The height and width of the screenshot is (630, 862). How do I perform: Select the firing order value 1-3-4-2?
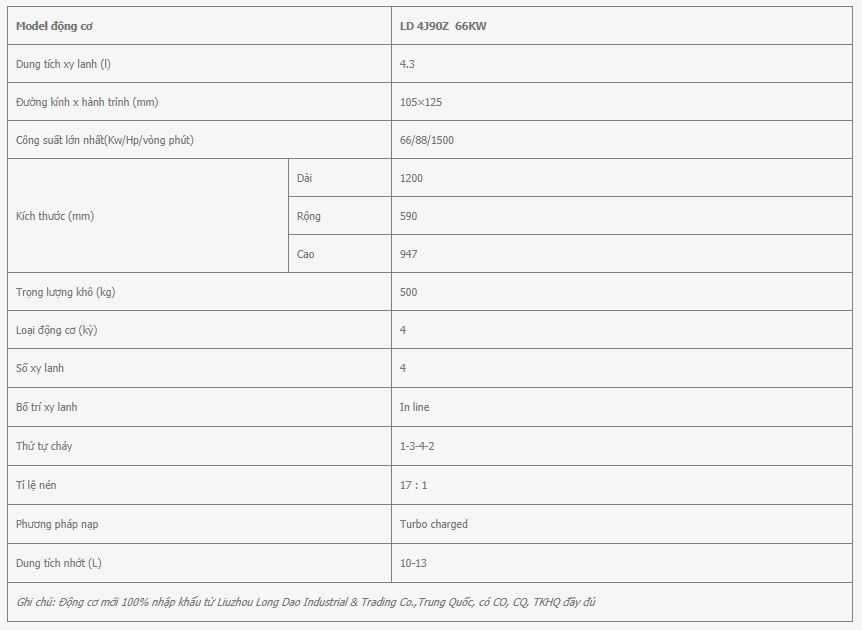click(x=417, y=446)
